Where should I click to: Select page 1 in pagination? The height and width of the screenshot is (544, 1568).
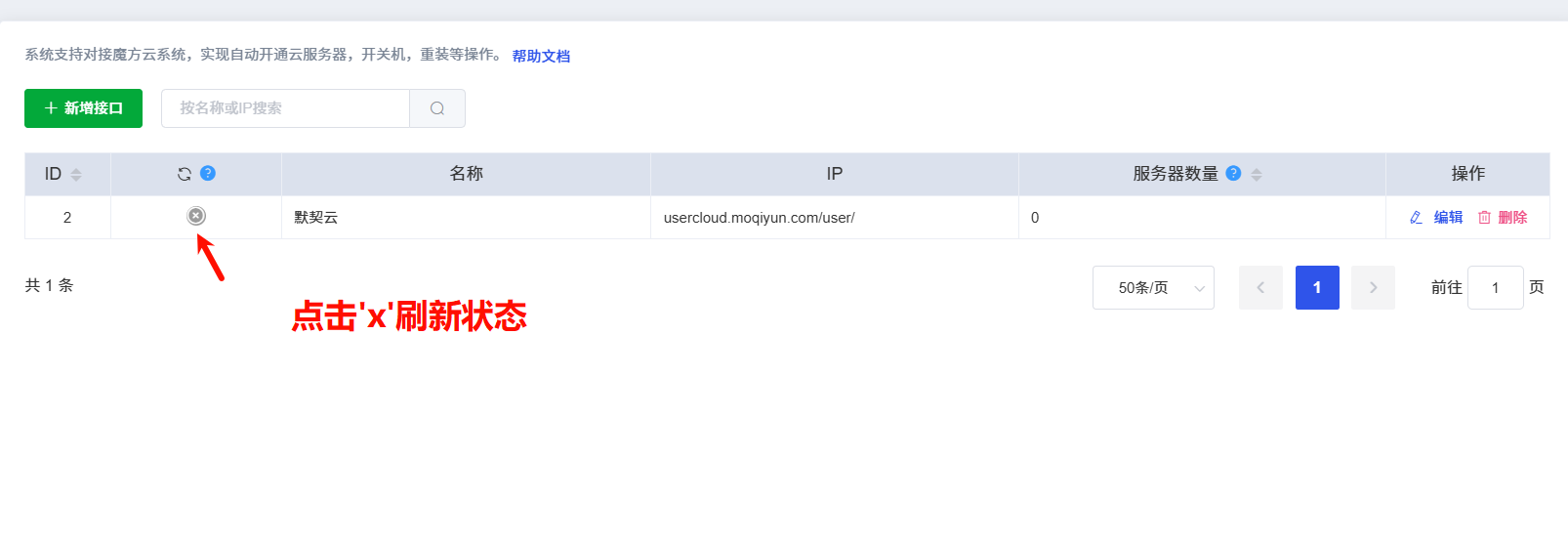click(1317, 288)
